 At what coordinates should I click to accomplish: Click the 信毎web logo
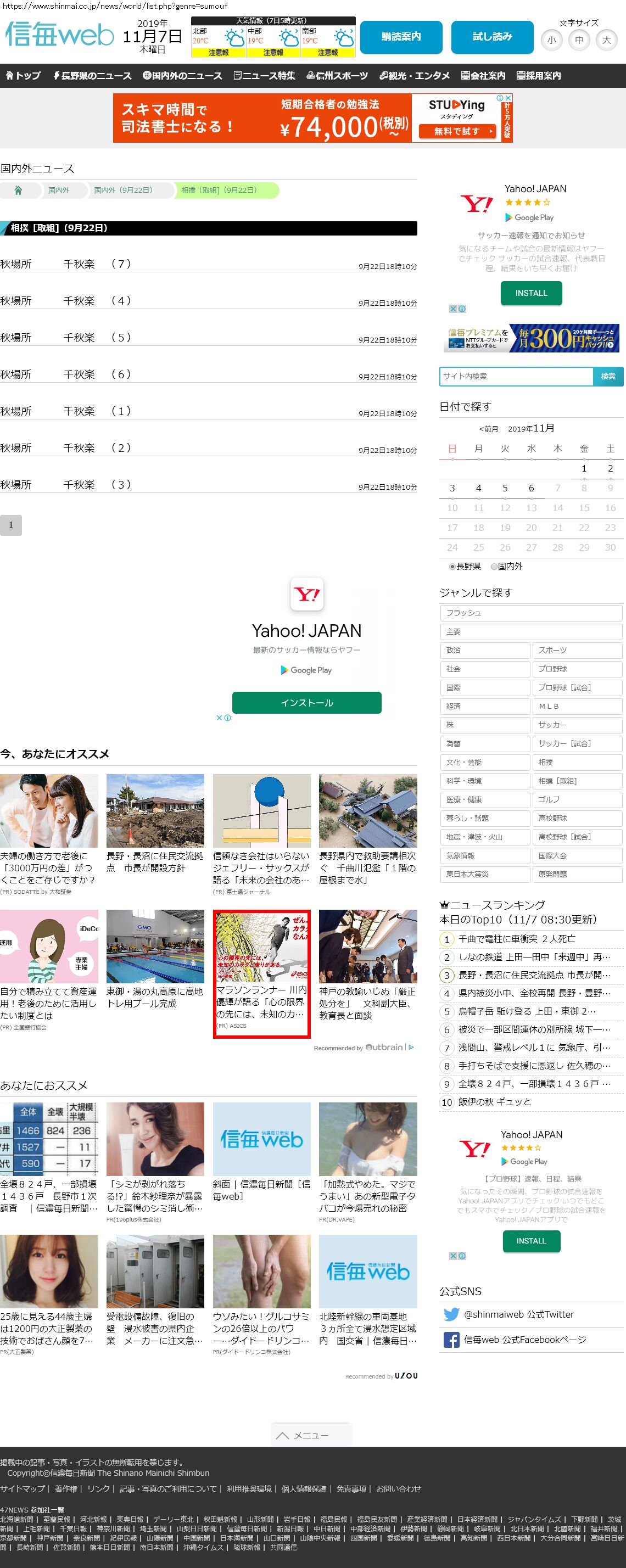[60, 35]
